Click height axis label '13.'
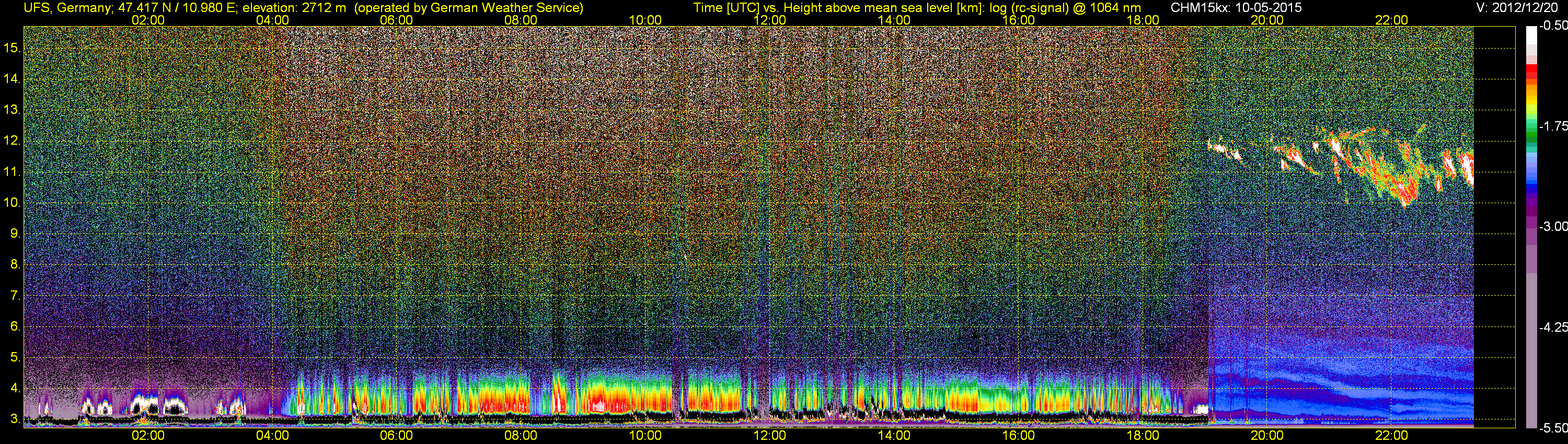Image resolution: width=1568 pixels, height=444 pixels. (12, 110)
